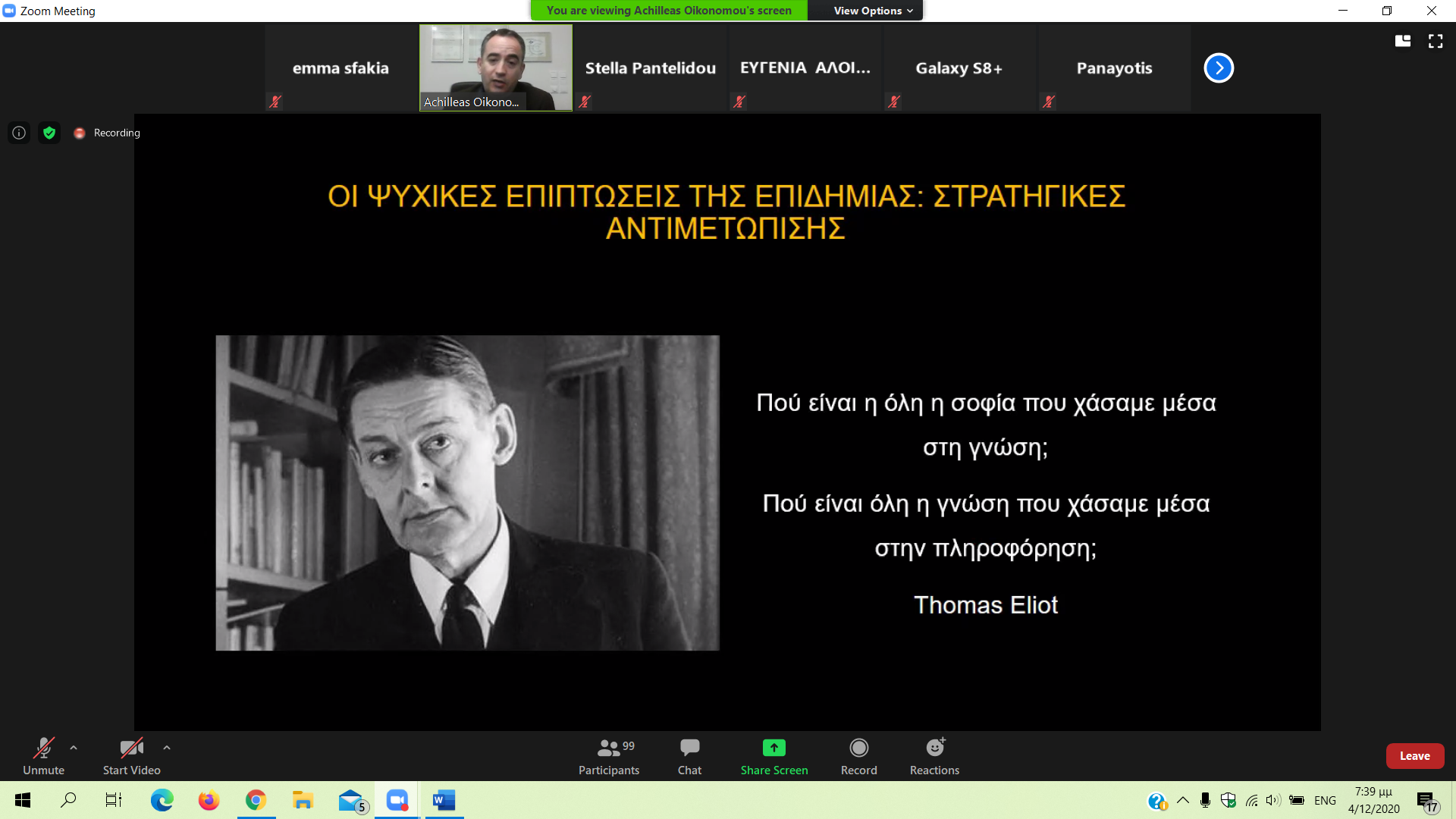The image size is (1456, 819).
Task: Switch to gallery view layout icon
Action: coord(1403,41)
